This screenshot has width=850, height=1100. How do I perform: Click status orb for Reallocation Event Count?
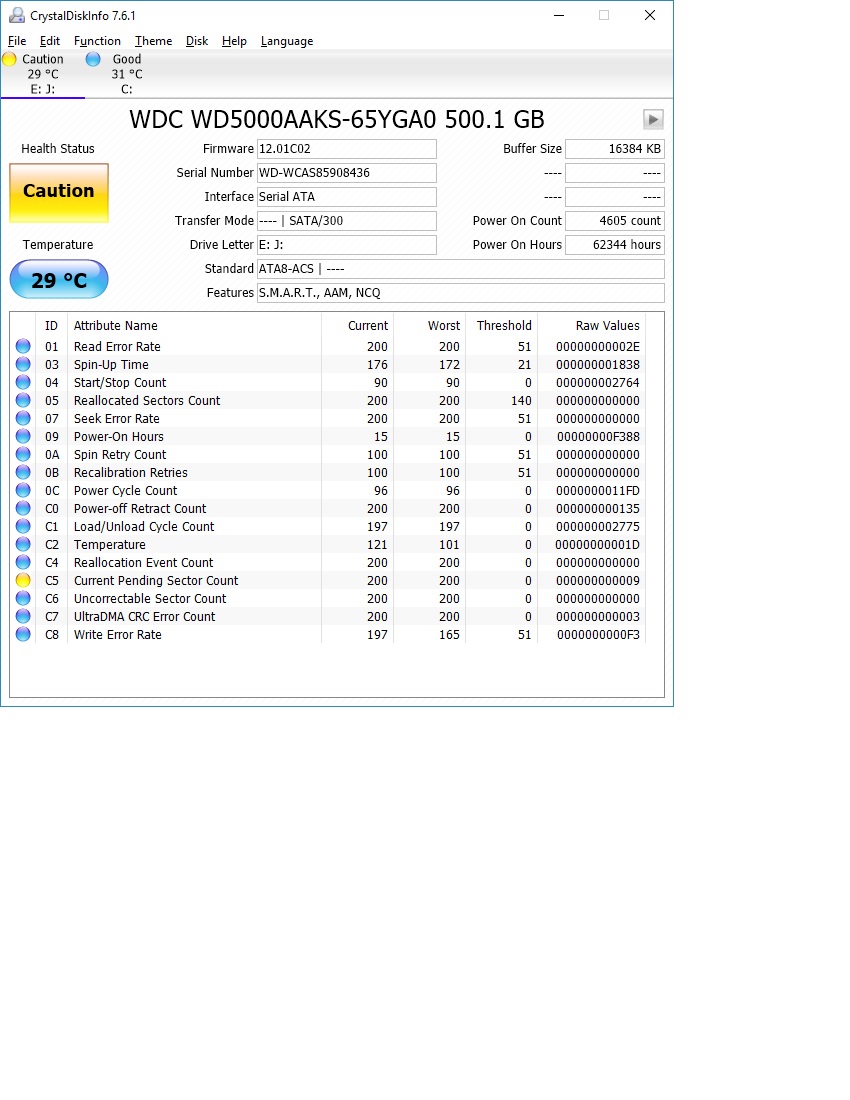23,563
